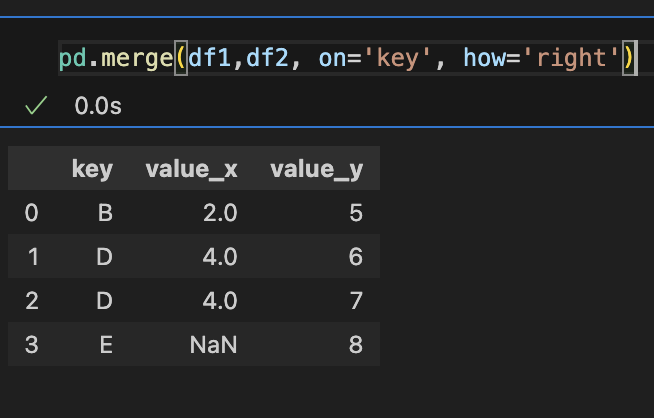Screen dimensions: 654x418
Task: Click the merge function name in code
Action: (x=137, y=58)
